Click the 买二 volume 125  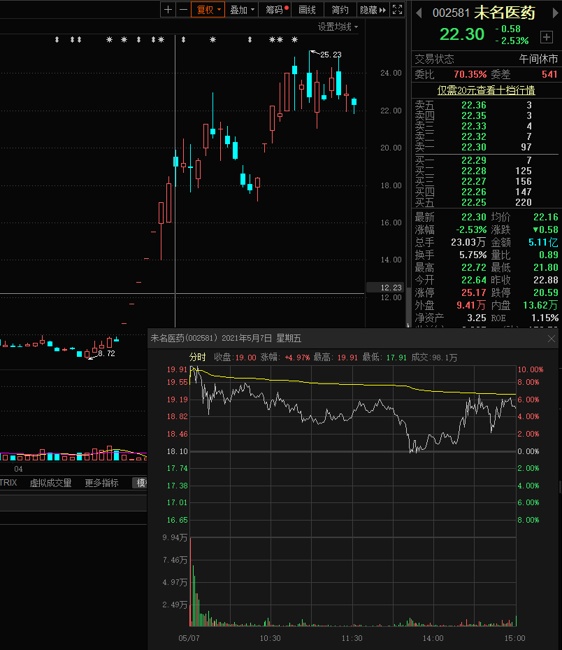523,171
